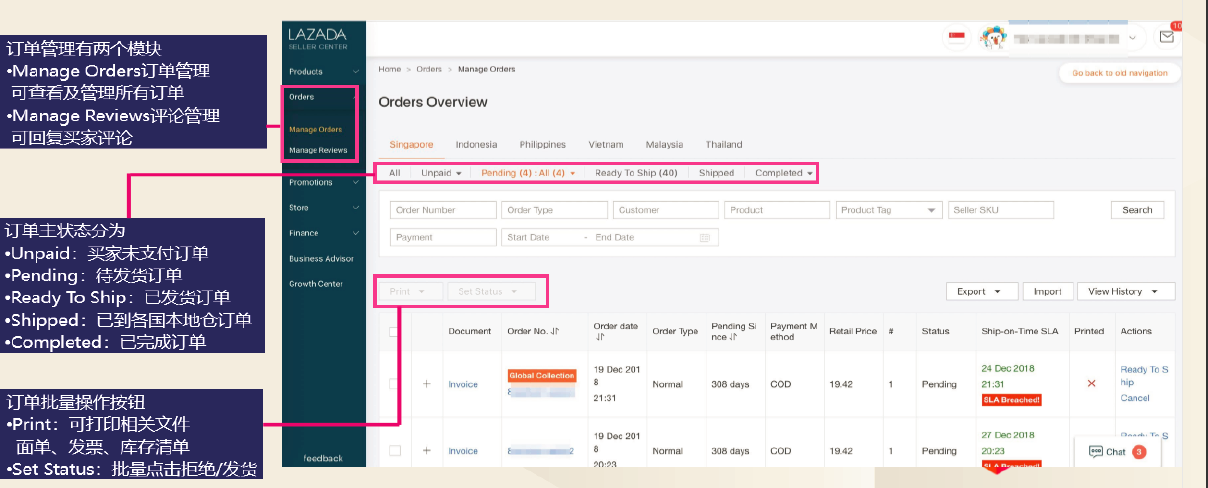Click Go back to old navigation
This screenshot has height=488, width=1208.
click(x=1119, y=73)
